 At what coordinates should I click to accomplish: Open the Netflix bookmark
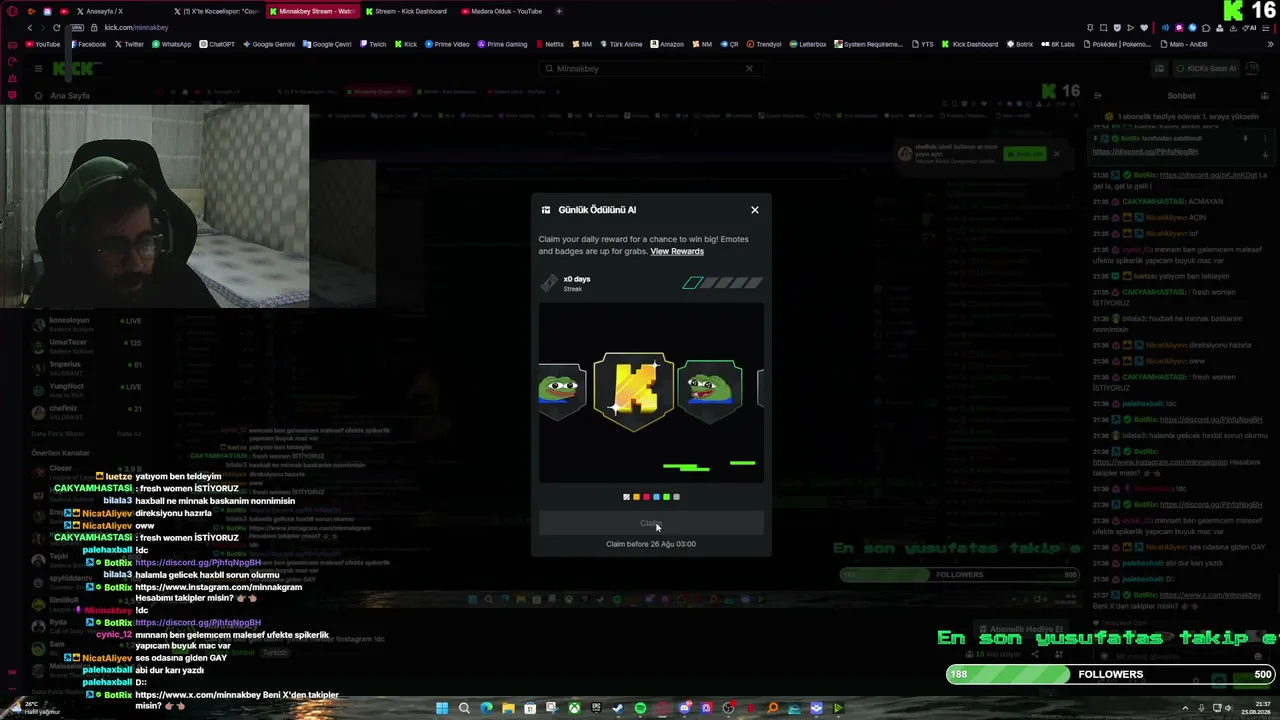point(549,44)
